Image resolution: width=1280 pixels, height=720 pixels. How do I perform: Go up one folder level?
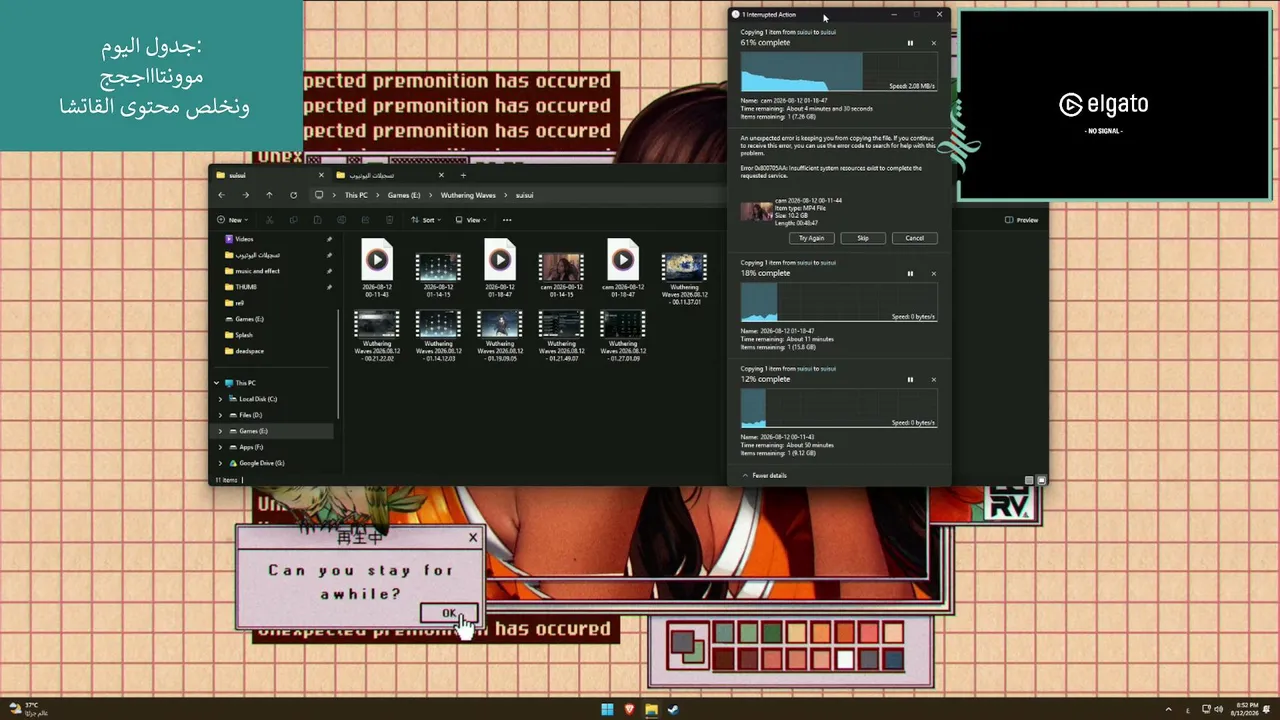(x=269, y=195)
